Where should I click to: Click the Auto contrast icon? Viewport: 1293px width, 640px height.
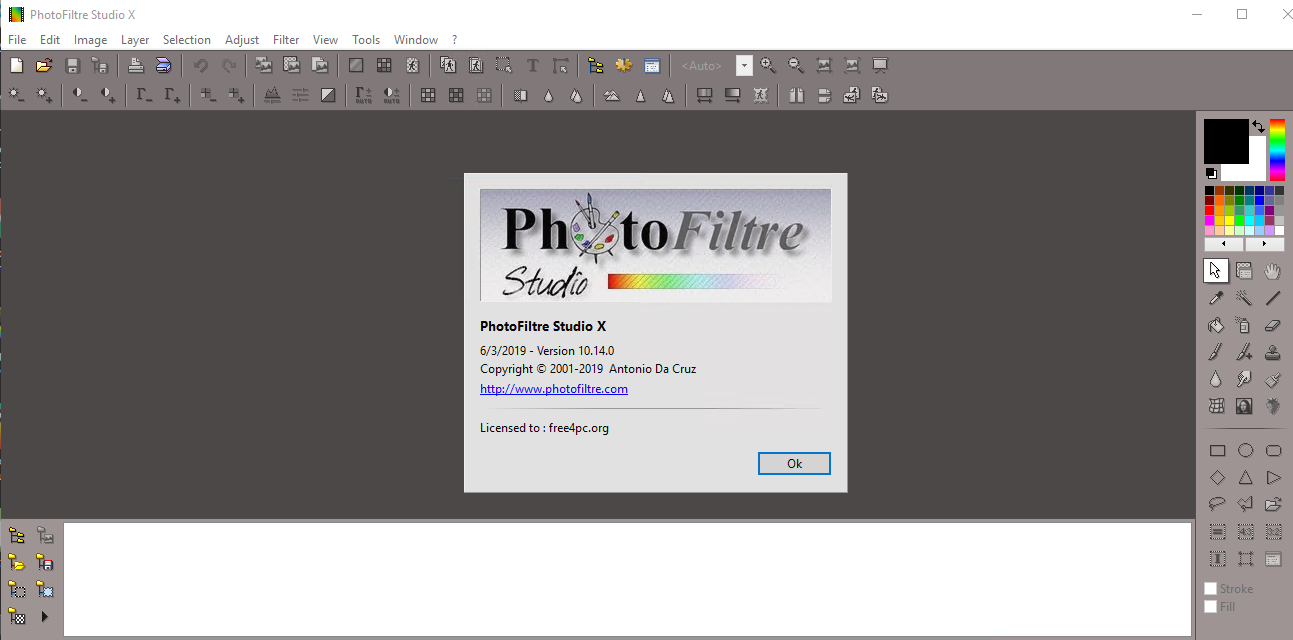[x=392, y=95]
